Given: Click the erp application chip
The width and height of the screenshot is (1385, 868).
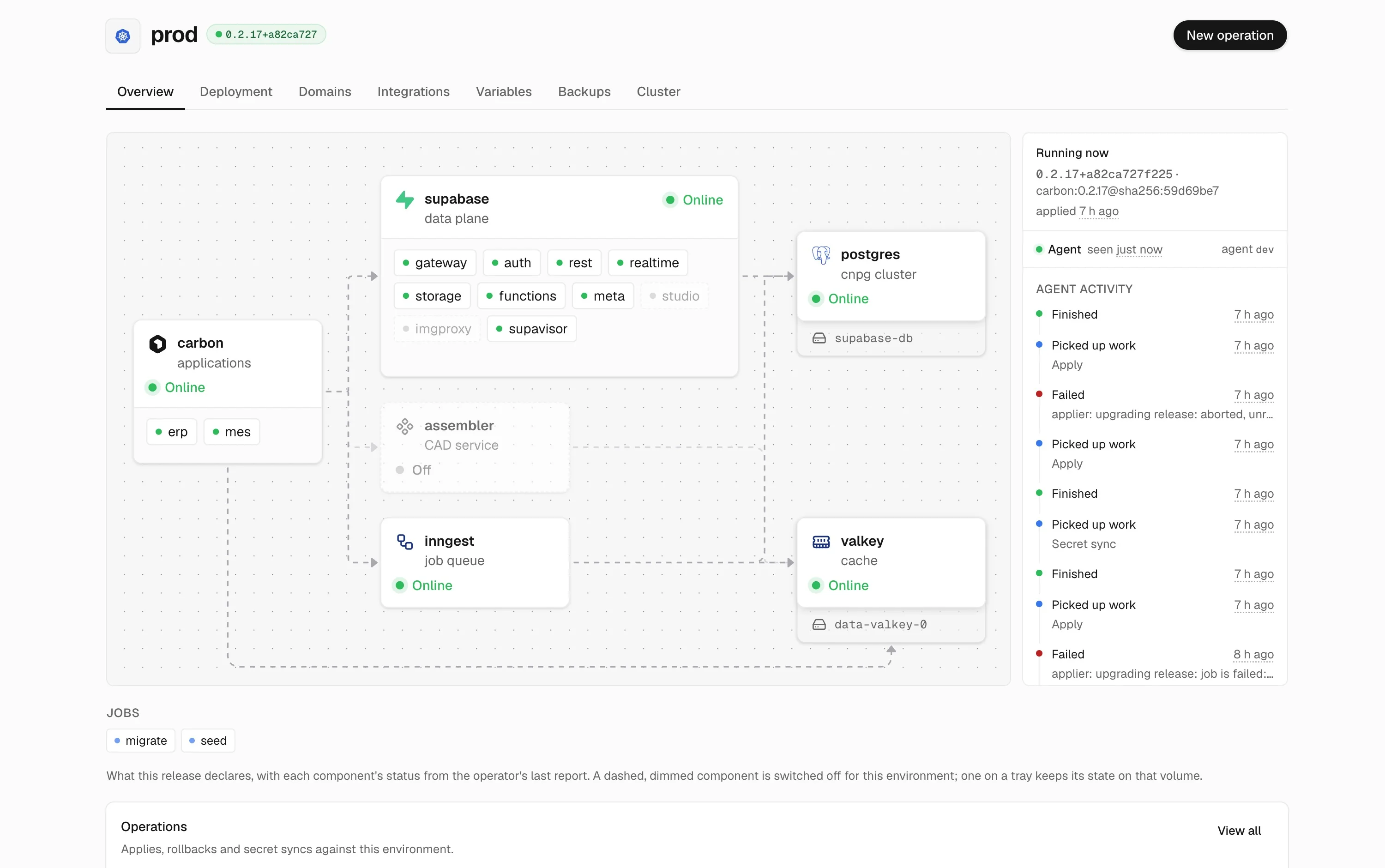Looking at the screenshot, I should pos(172,432).
